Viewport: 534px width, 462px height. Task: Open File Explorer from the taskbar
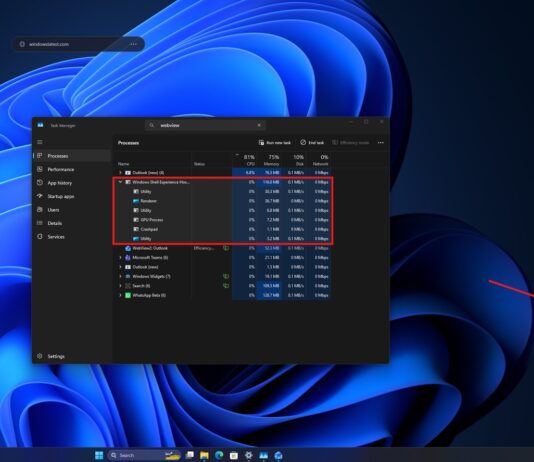[204, 455]
